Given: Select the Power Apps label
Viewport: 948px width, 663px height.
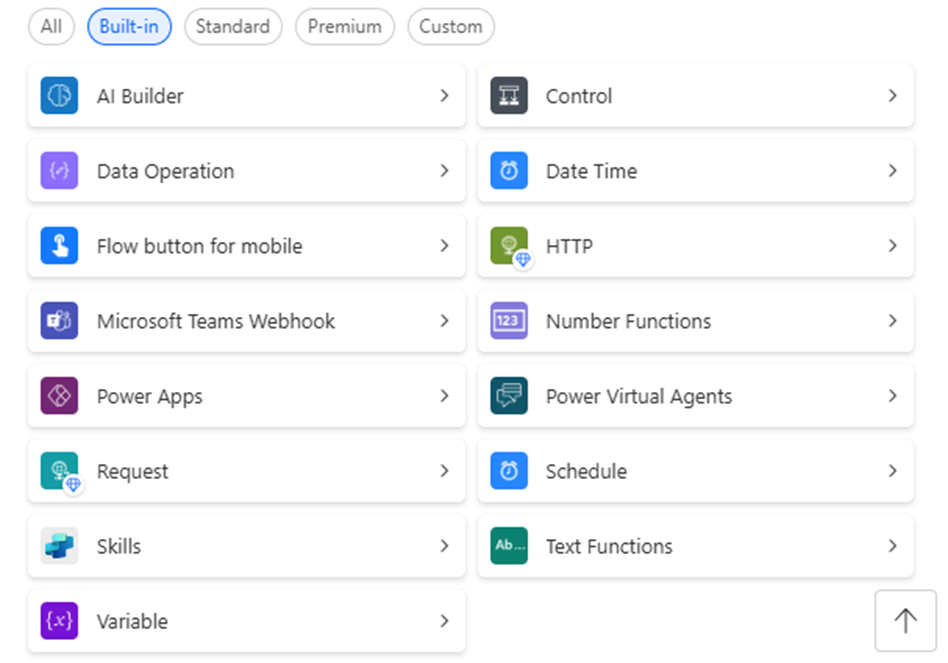Looking at the screenshot, I should coord(150,396).
